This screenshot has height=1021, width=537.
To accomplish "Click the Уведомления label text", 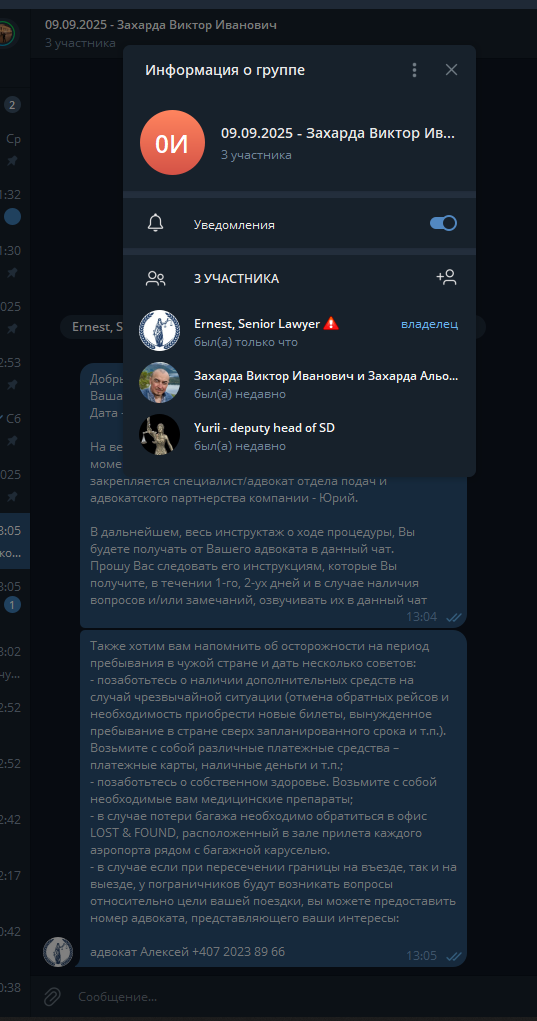I will click(234, 225).
